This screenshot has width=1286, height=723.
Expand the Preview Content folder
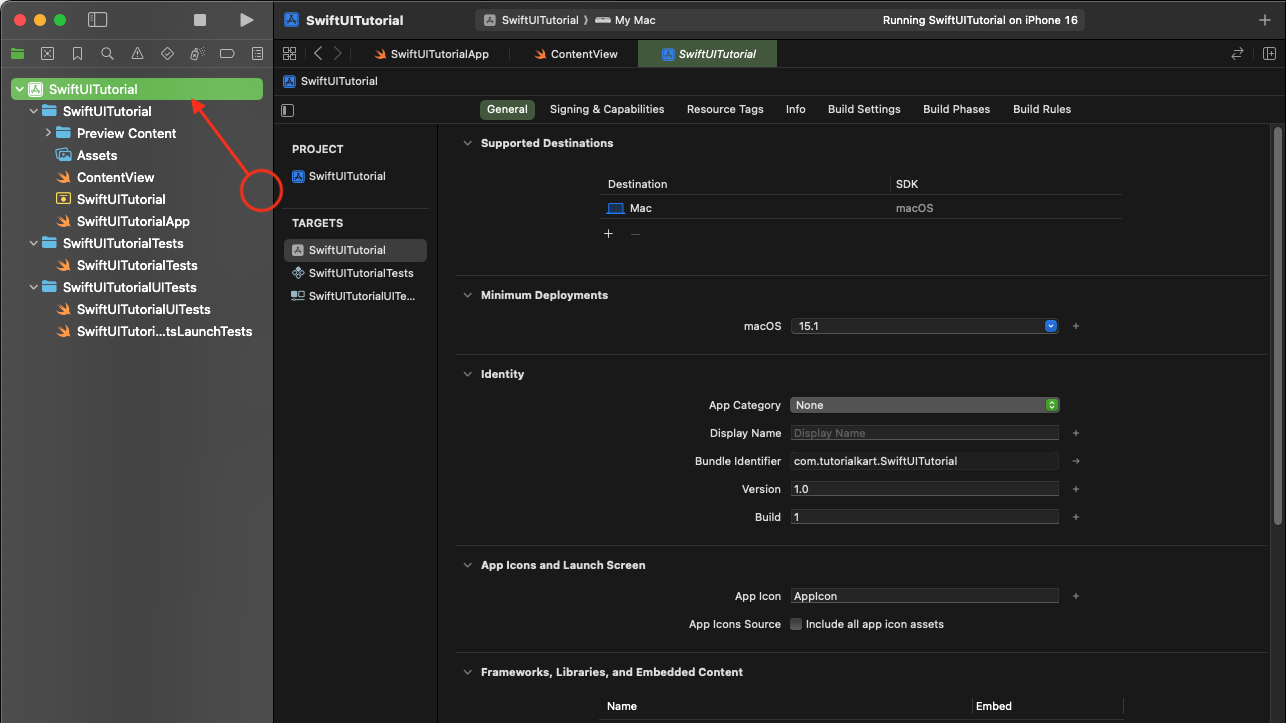[48, 133]
